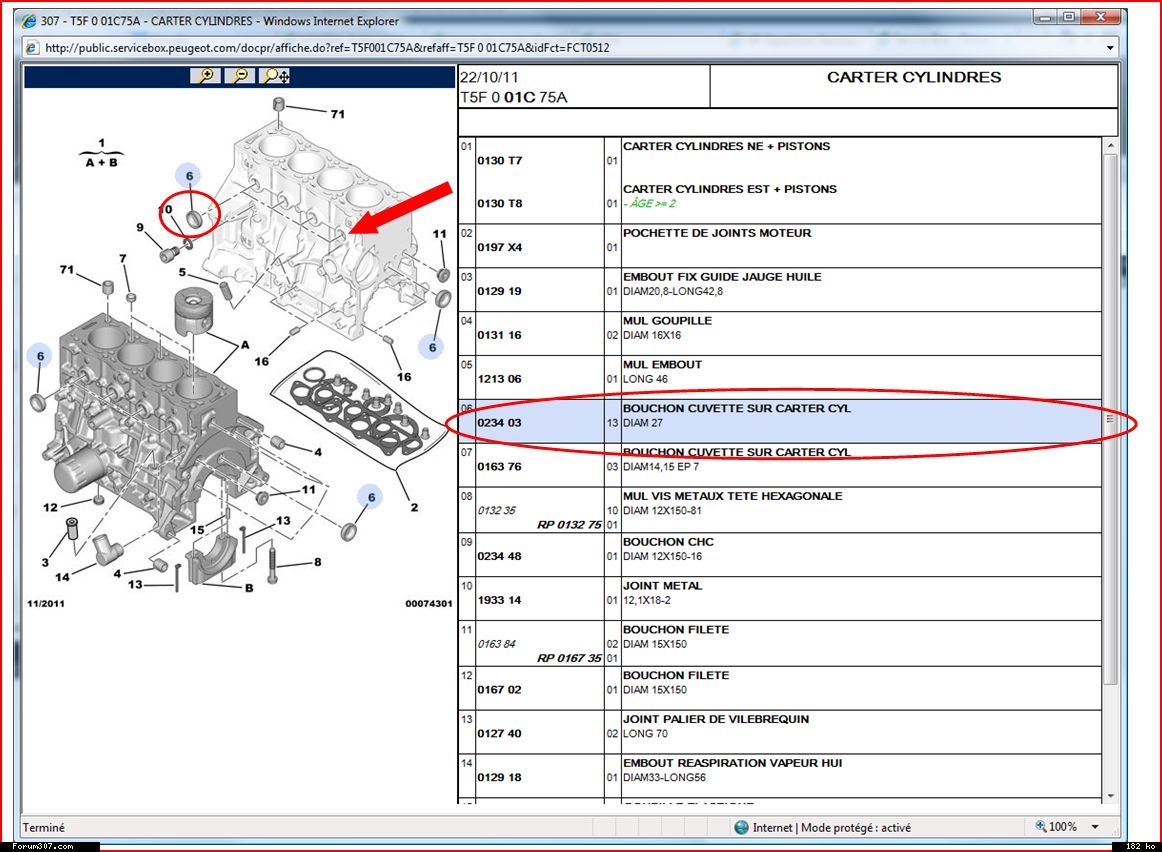1162x852 pixels.
Task: Open replacement part RP 0132 75
Action: click(569, 525)
